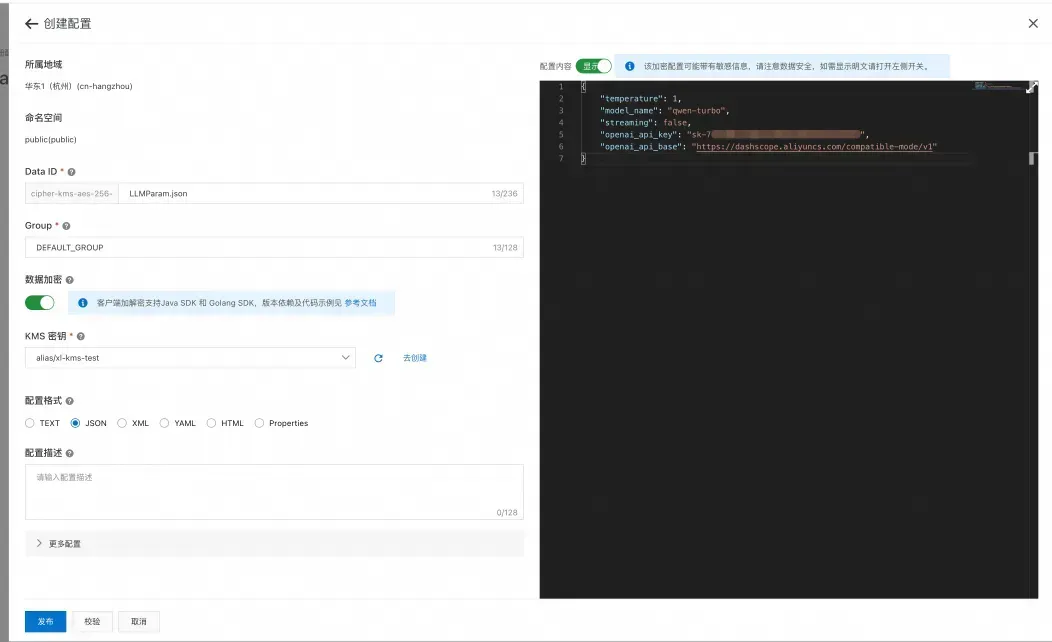1052x642 pixels.
Task: Click the 校验 validate button
Action: 93,621
